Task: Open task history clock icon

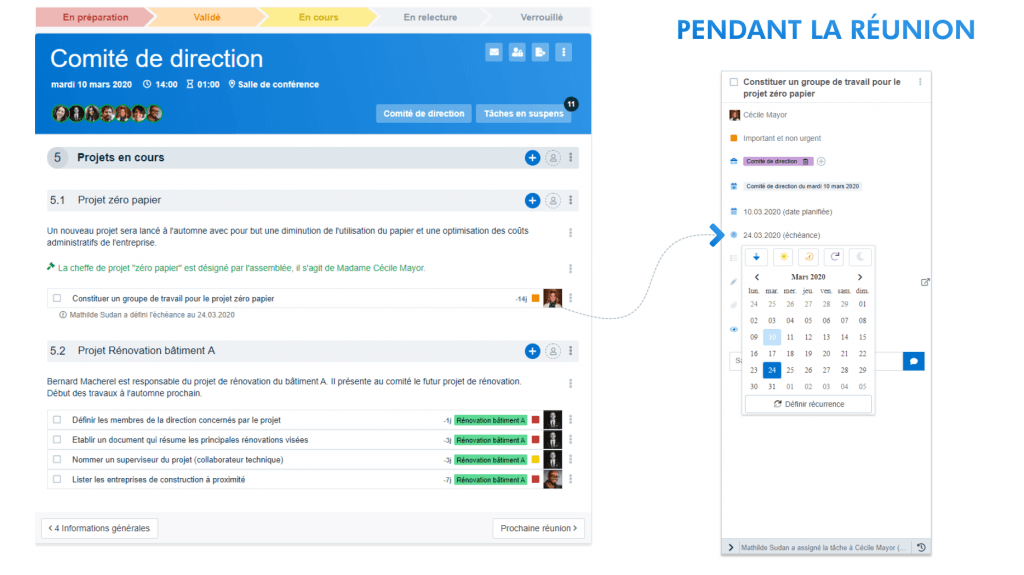Action: (x=921, y=548)
